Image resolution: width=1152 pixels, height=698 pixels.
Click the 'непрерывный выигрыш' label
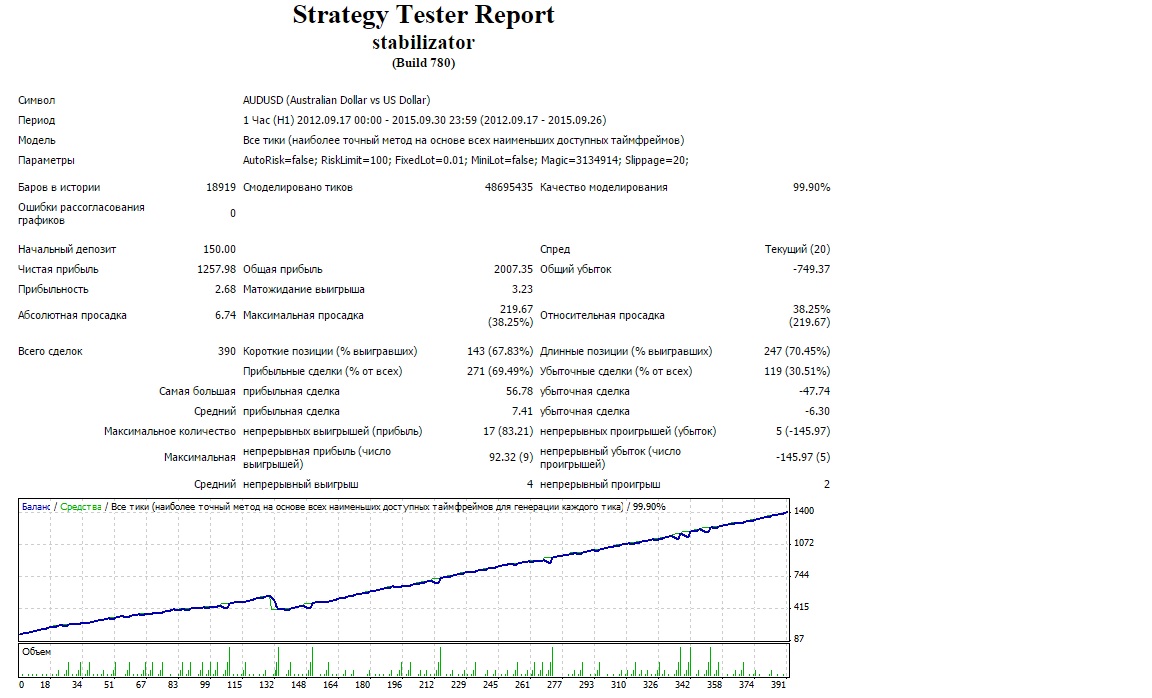coord(300,485)
